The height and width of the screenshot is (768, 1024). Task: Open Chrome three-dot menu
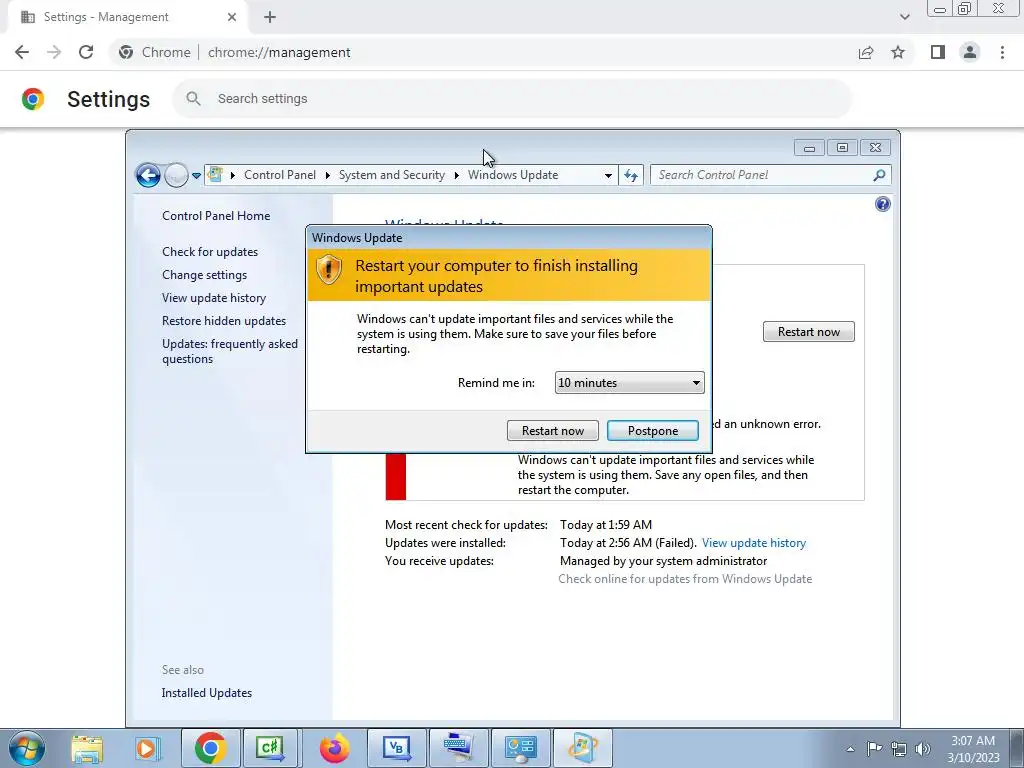[1002, 52]
